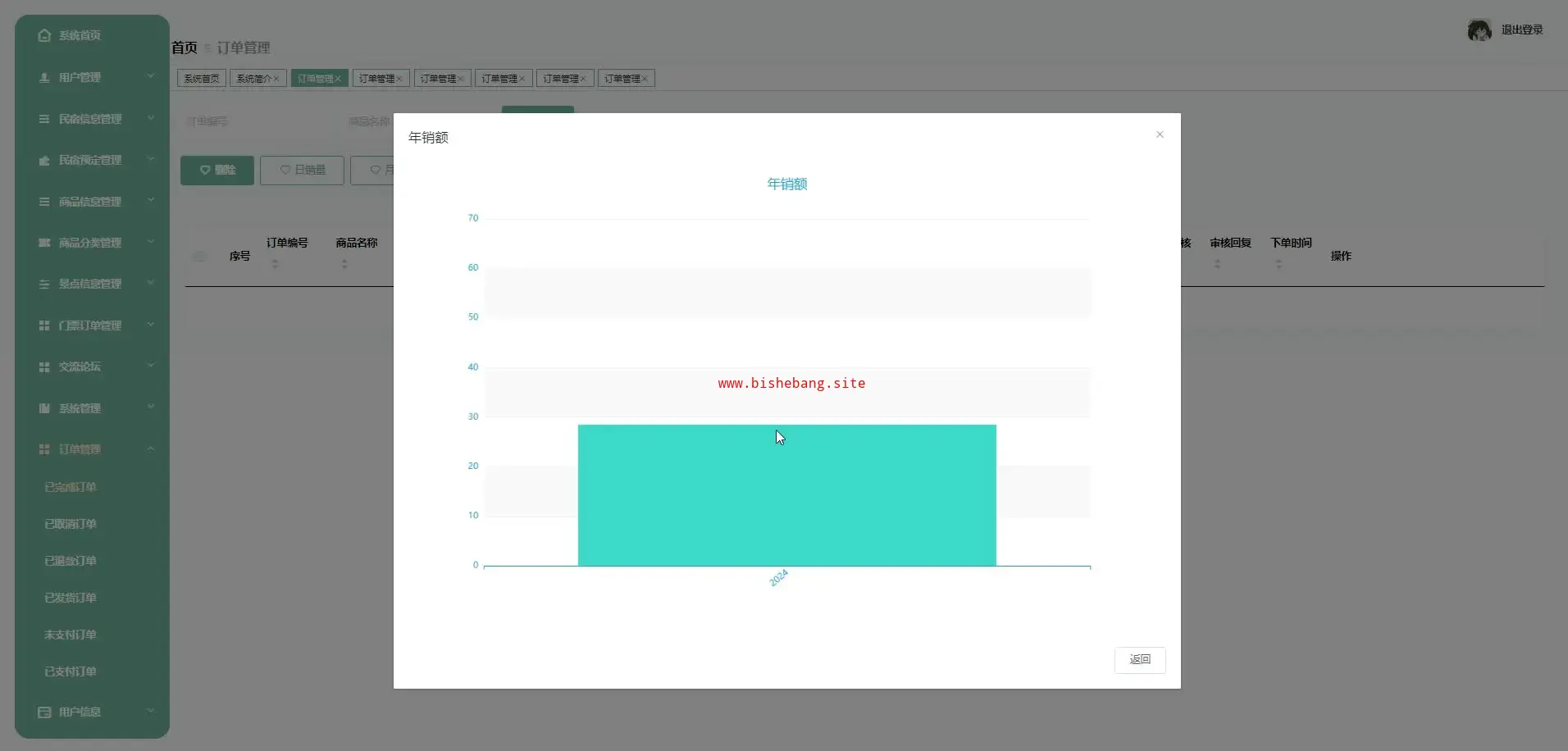The image size is (1568, 751).
Task: Click the 操作 column header
Action: pos(1341,256)
